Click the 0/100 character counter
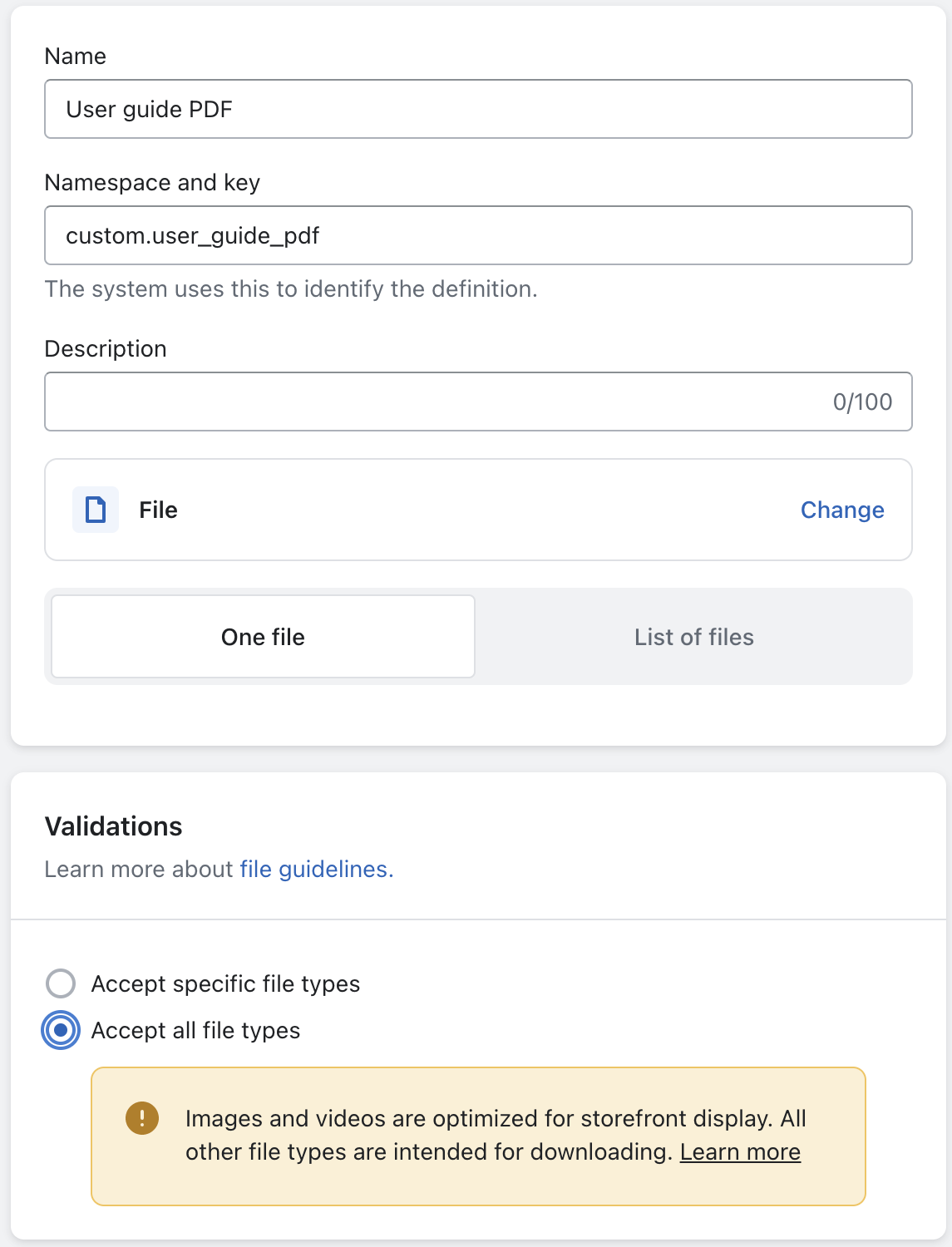 862,402
